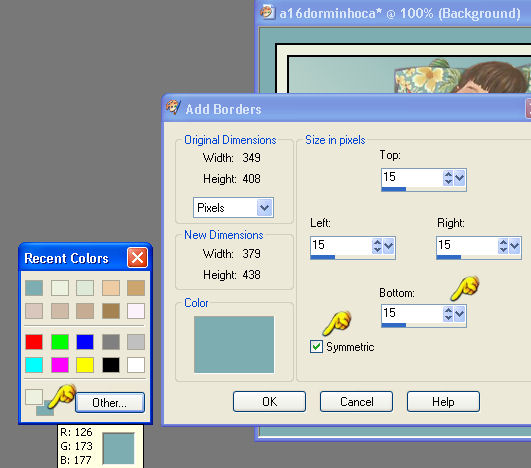Viewport: 531px width, 468px height.
Task: Click OK to apply borders
Action: tap(269, 402)
